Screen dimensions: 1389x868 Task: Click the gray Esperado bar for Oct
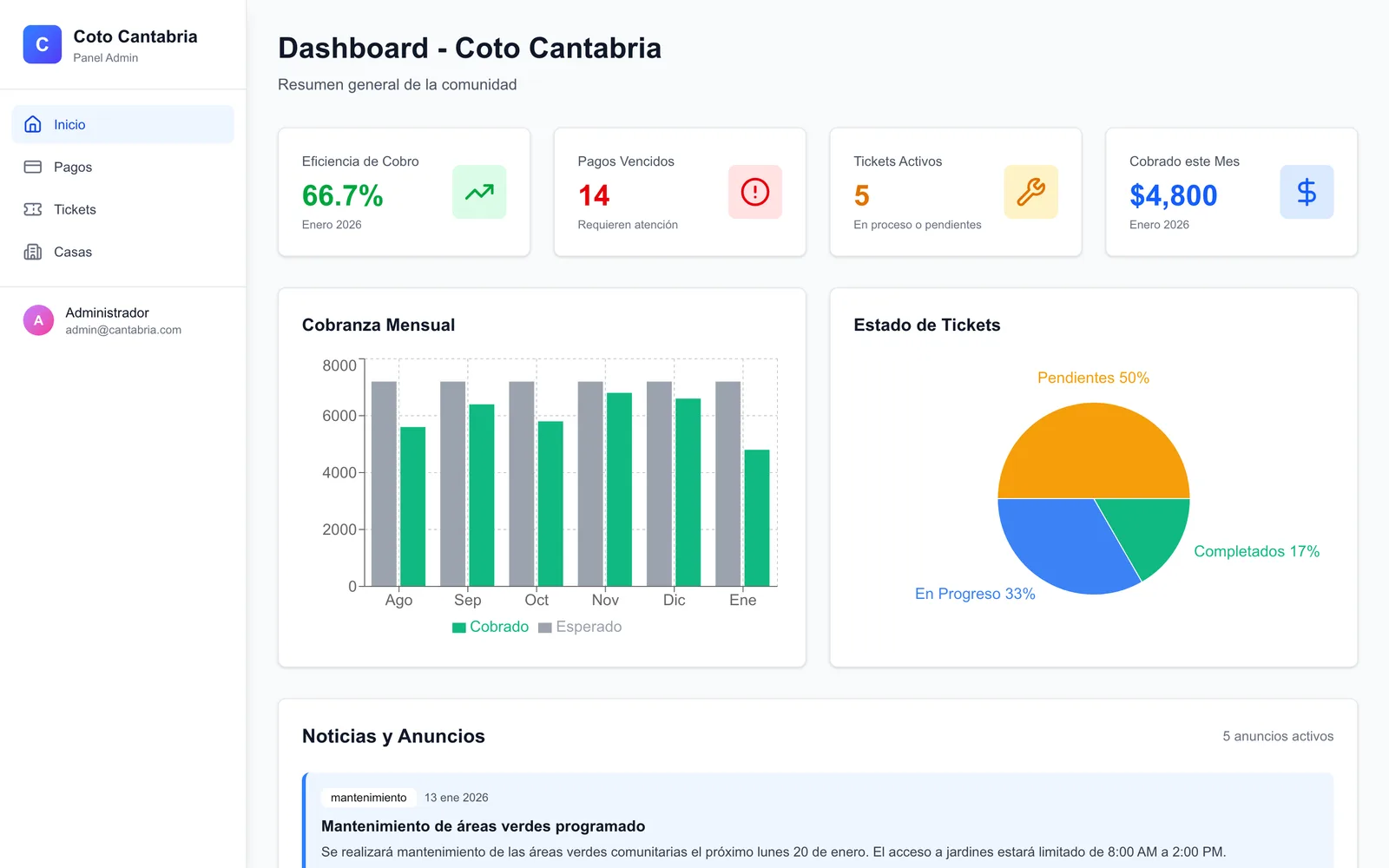tap(522, 483)
